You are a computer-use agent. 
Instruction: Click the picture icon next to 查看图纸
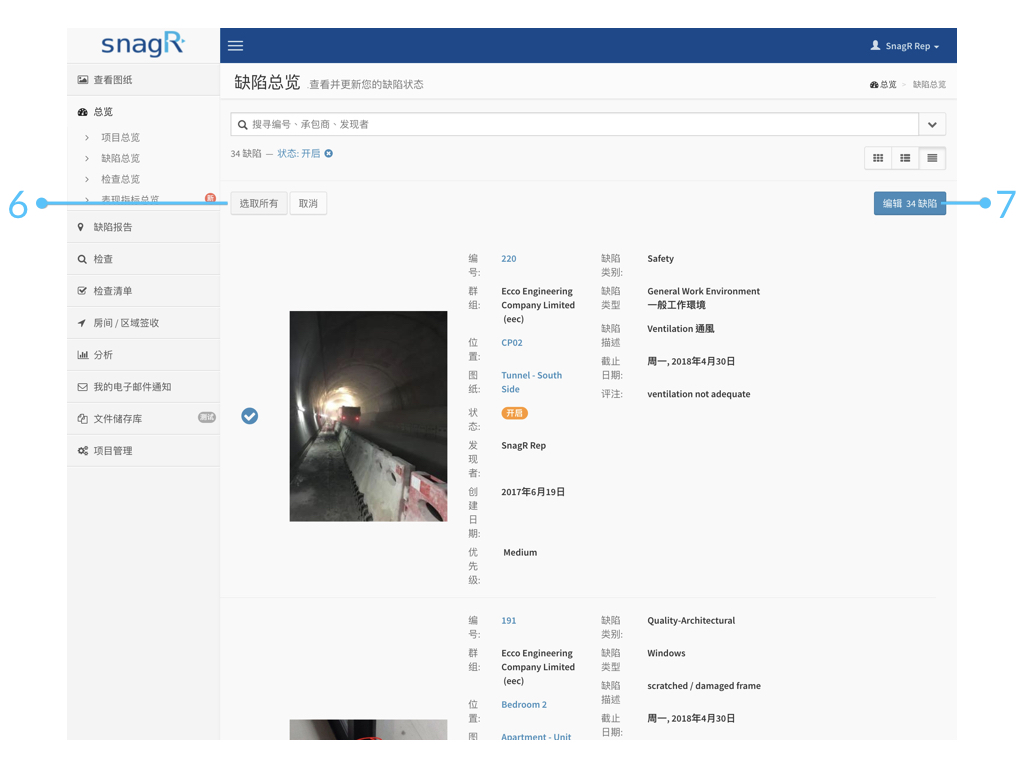(x=82, y=80)
